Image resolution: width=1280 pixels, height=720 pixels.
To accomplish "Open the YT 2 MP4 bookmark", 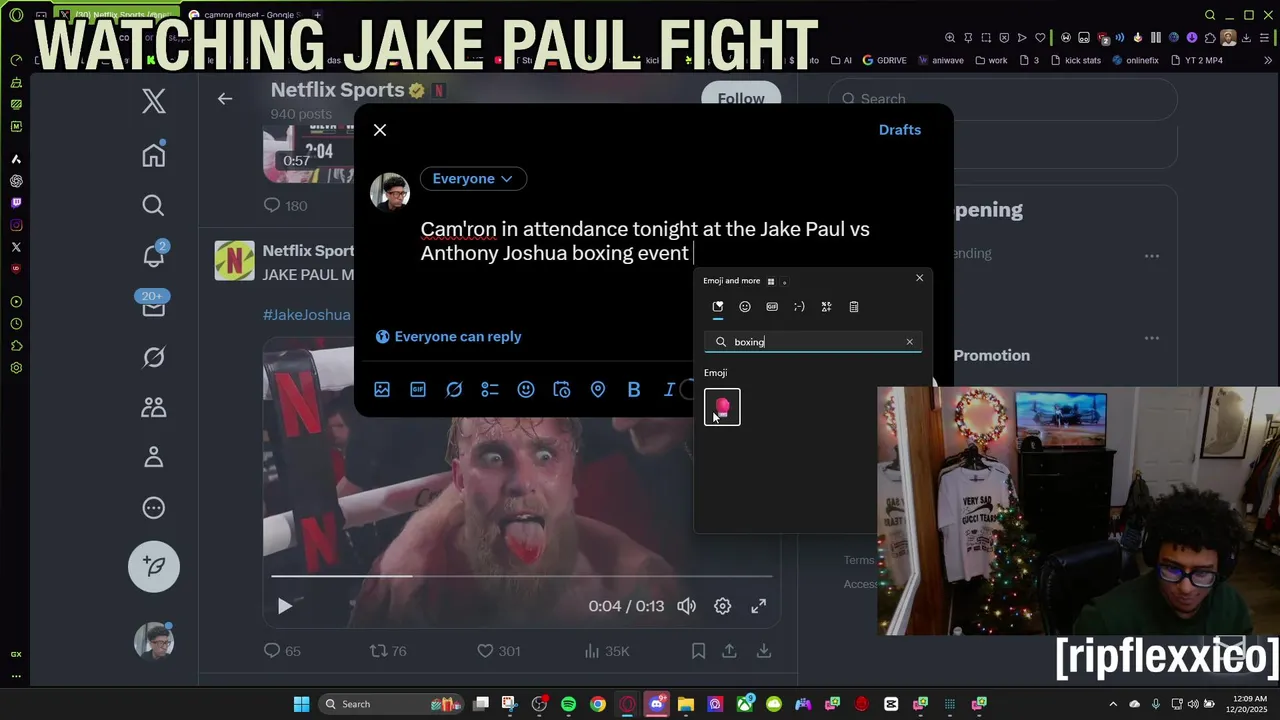I will point(1196,60).
